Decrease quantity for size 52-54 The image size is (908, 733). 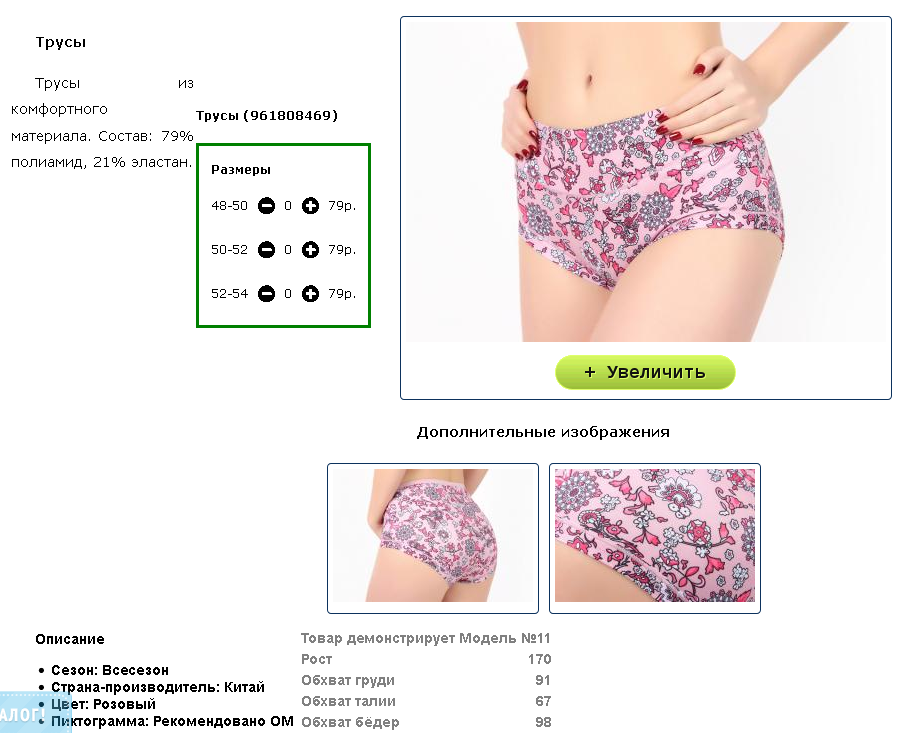point(266,294)
